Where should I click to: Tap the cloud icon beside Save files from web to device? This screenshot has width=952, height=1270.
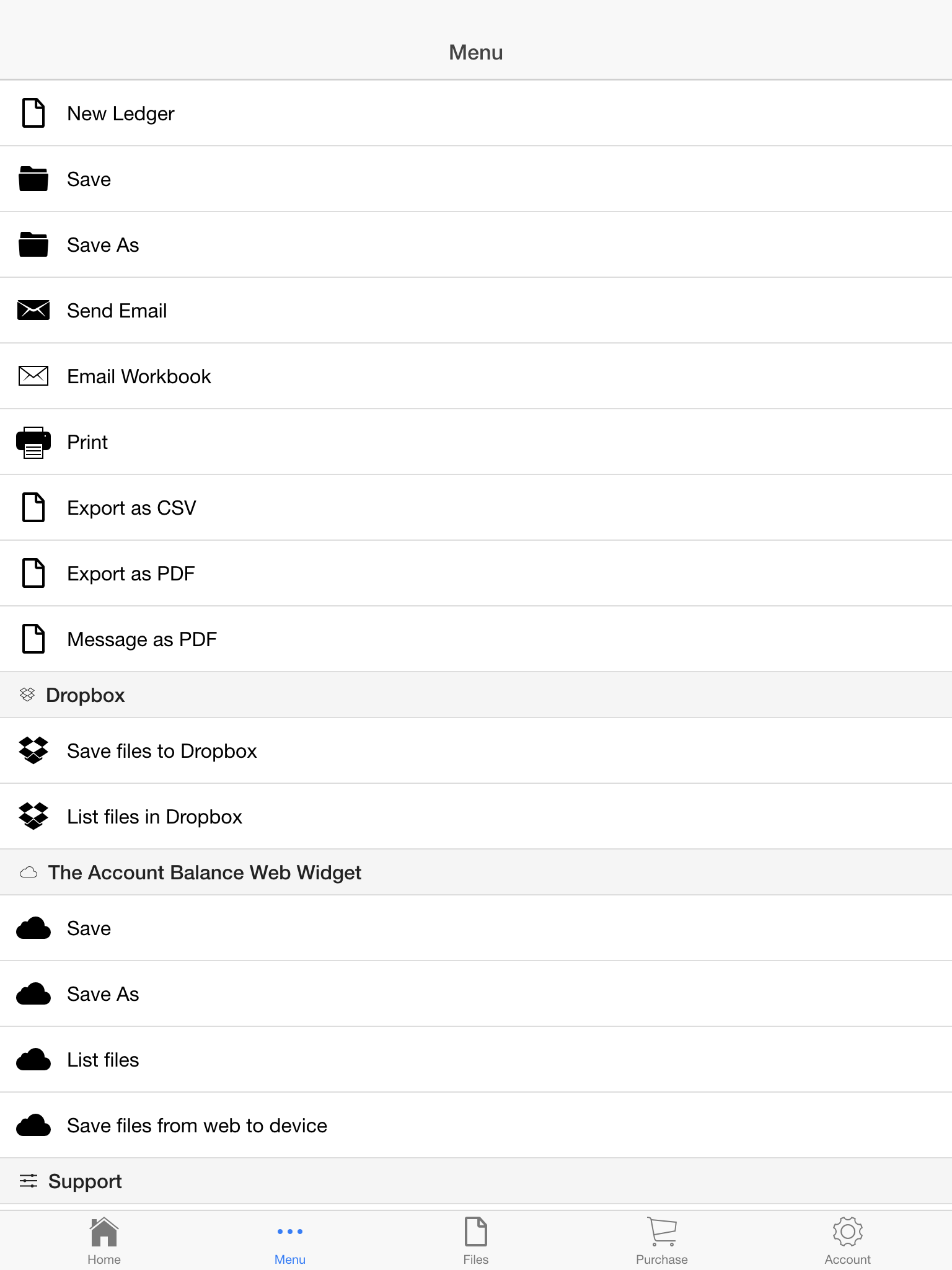[x=33, y=1126]
